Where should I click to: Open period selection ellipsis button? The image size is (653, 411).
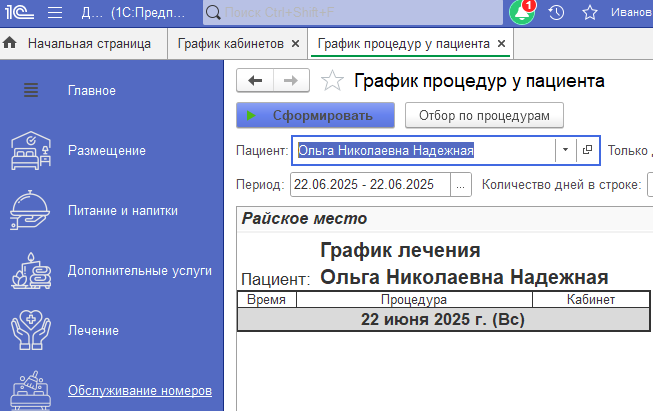coord(461,185)
